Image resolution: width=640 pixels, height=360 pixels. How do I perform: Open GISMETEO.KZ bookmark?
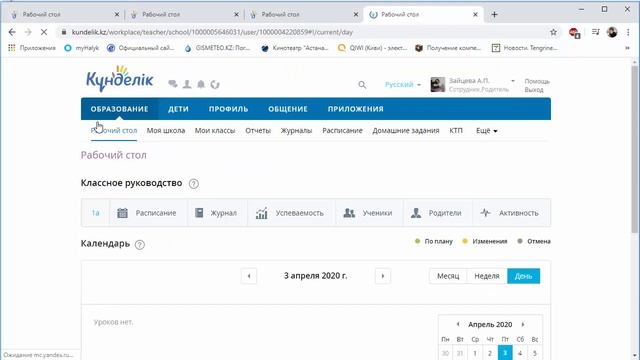click(x=218, y=48)
